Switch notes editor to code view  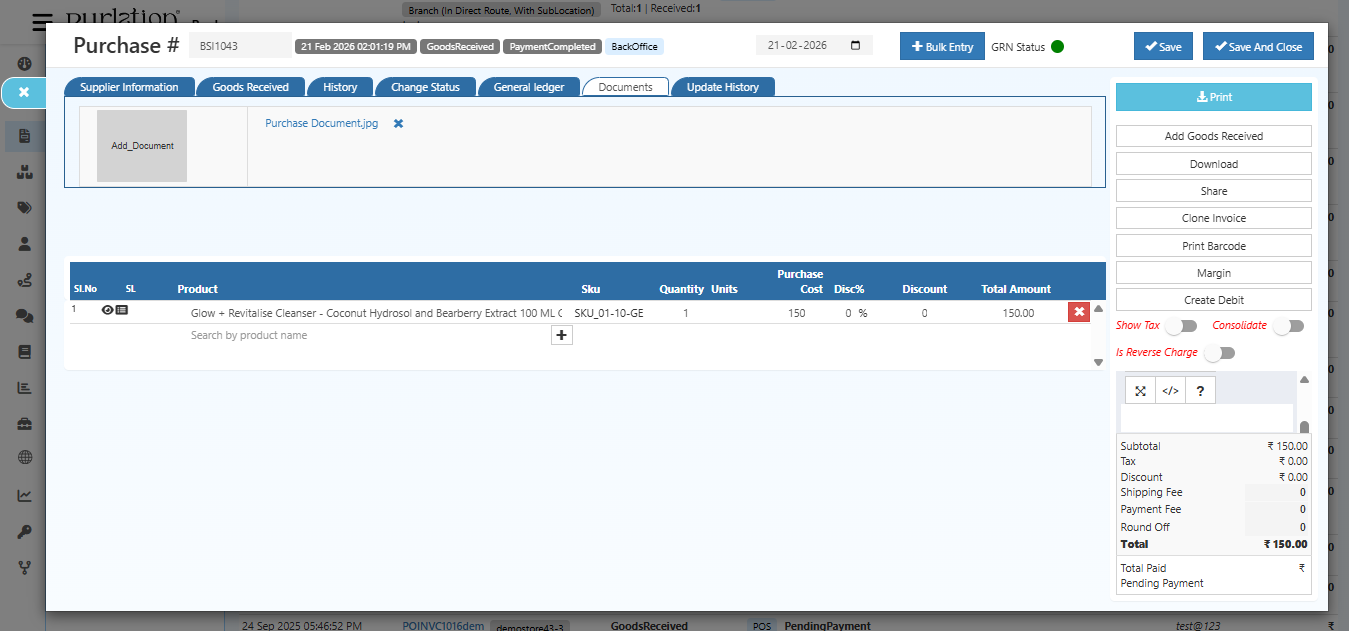(x=1169, y=390)
